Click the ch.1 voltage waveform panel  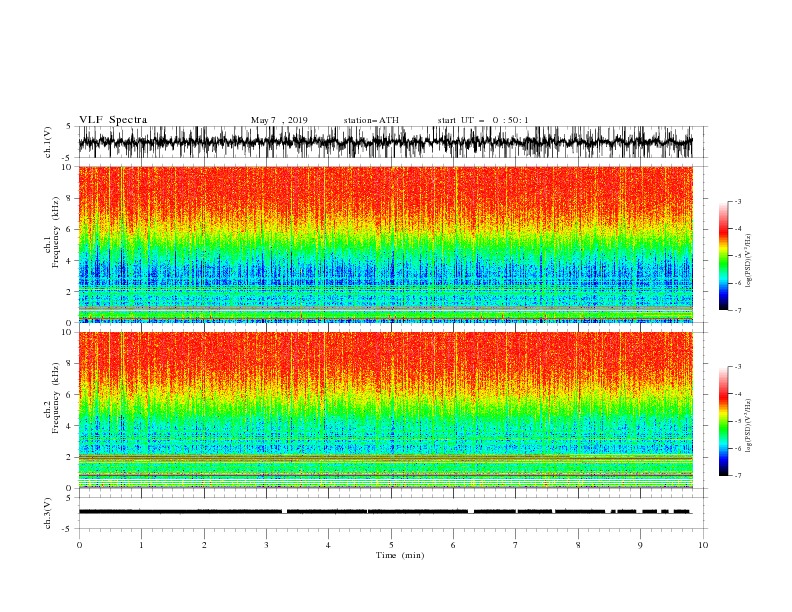click(392, 142)
